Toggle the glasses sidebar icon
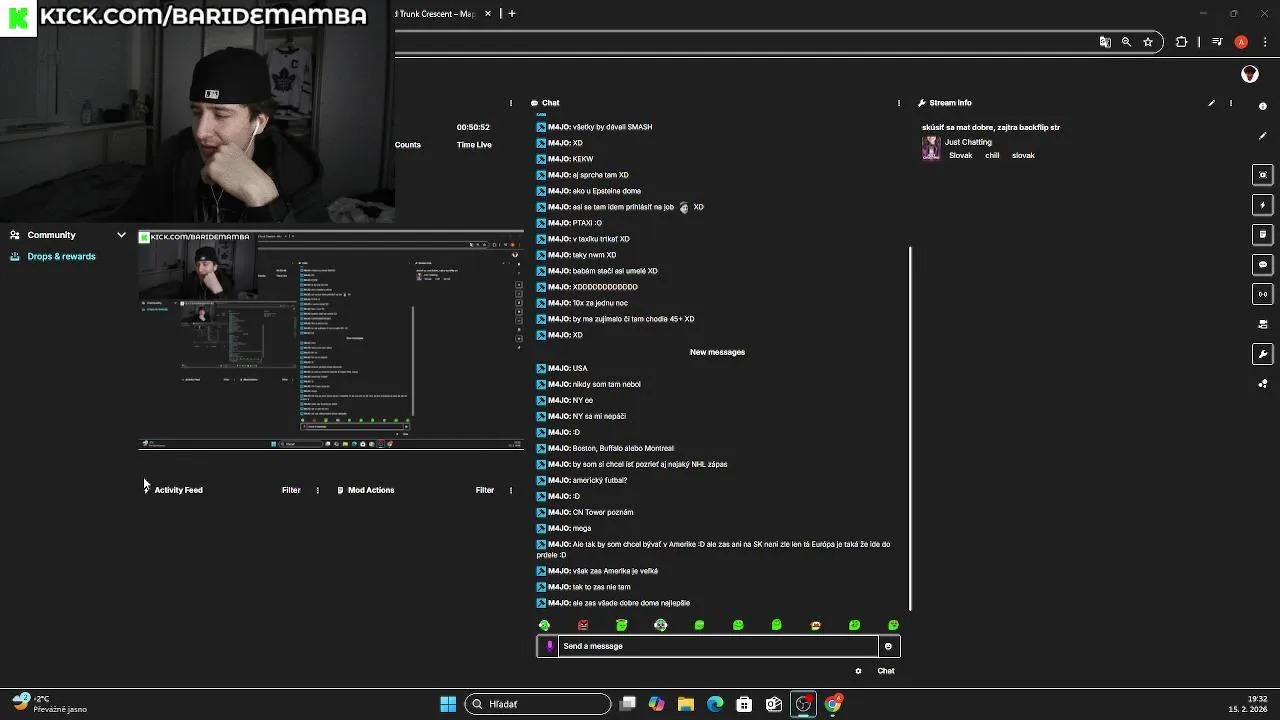The image size is (1280, 720). (x=1263, y=294)
